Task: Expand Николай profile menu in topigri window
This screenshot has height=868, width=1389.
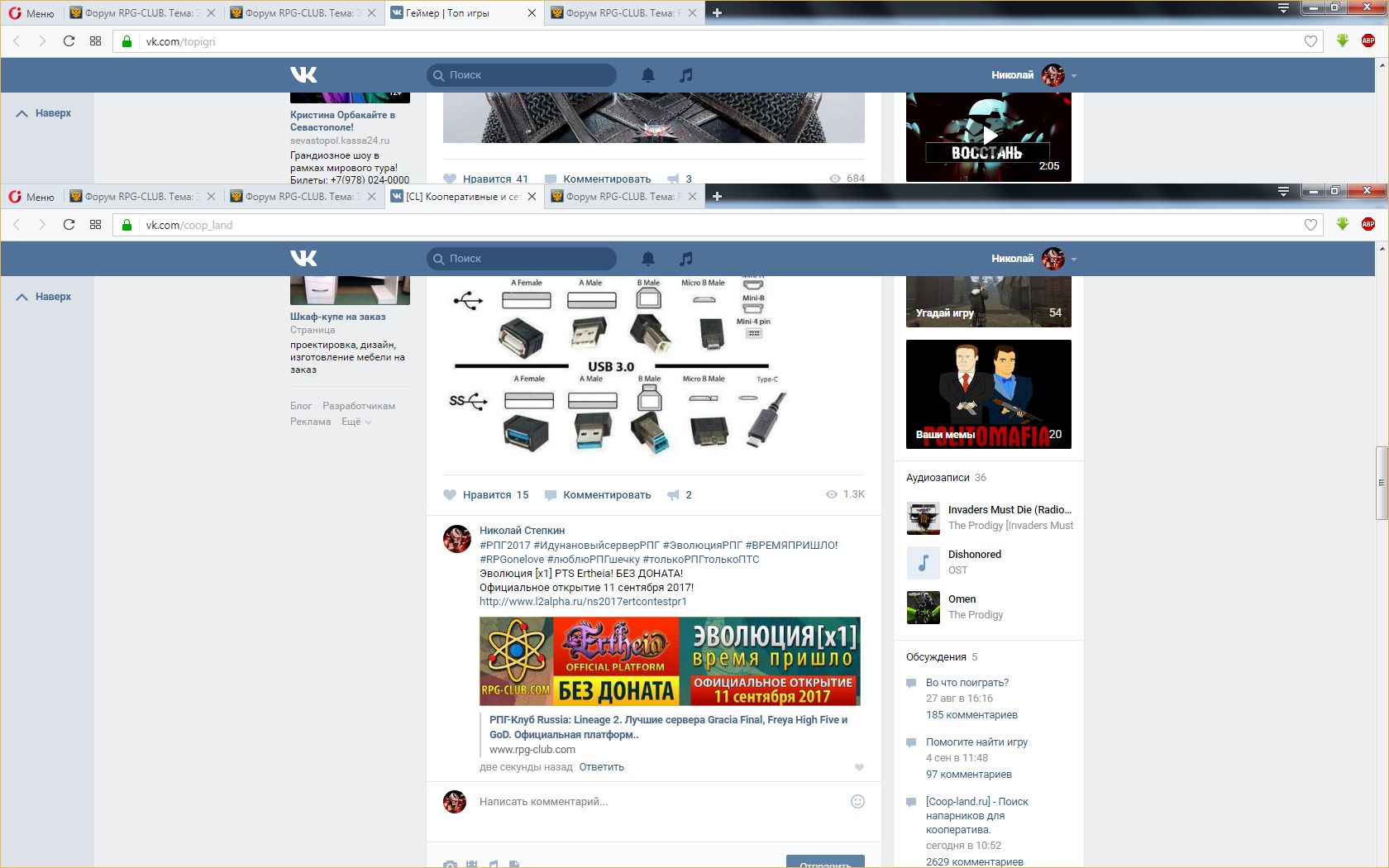Action: pyautogui.click(x=1034, y=75)
